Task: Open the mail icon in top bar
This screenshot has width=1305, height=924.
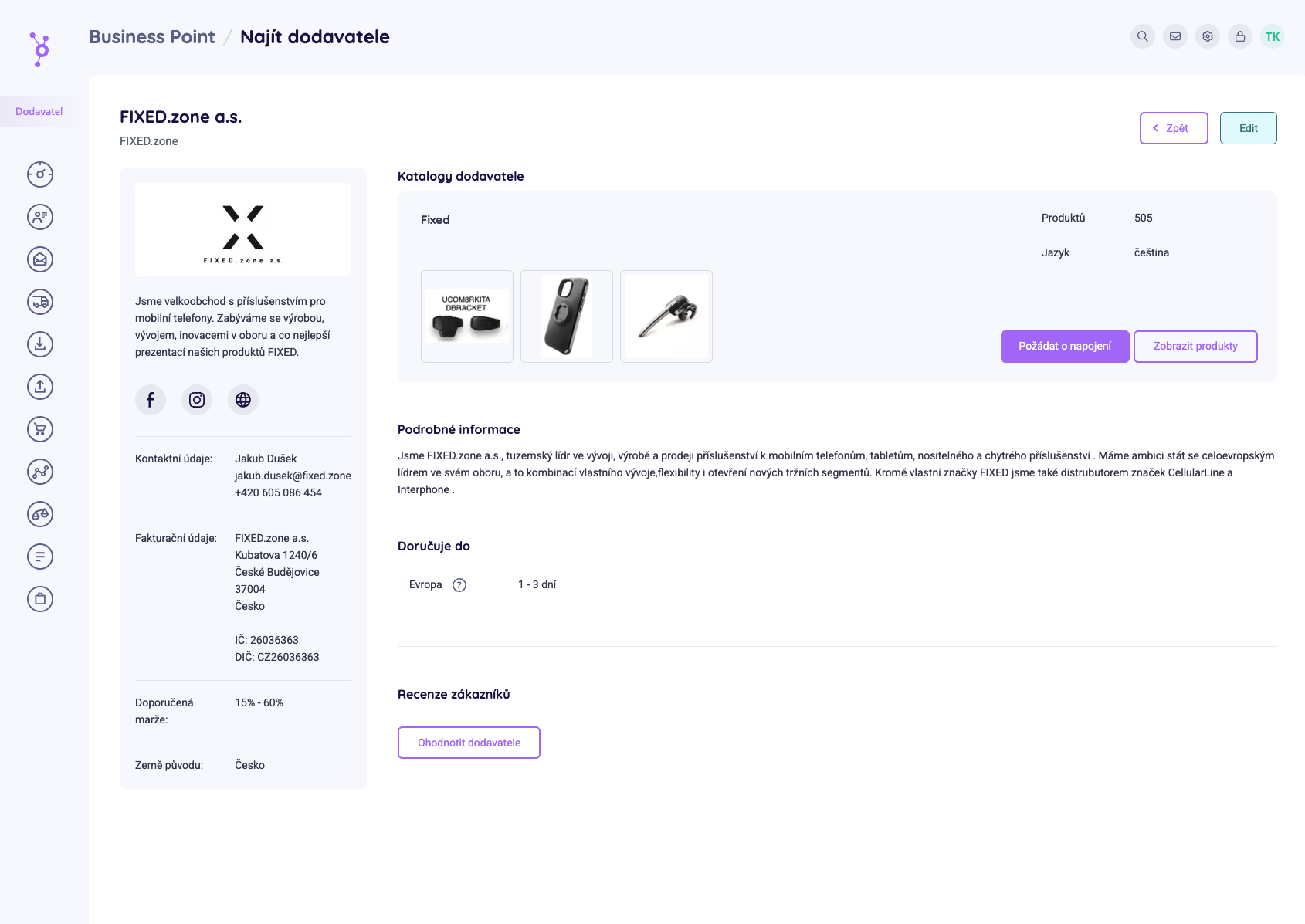Action: (x=1175, y=36)
